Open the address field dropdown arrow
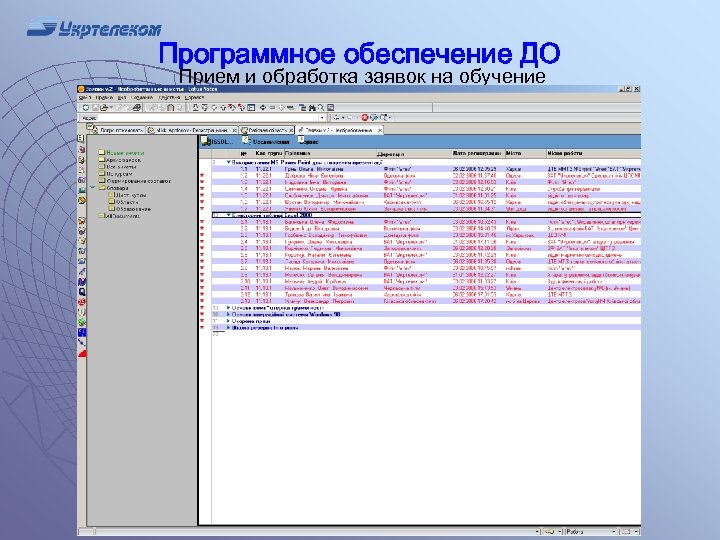The width and height of the screenshot is (720, 540). coord(322,118)
